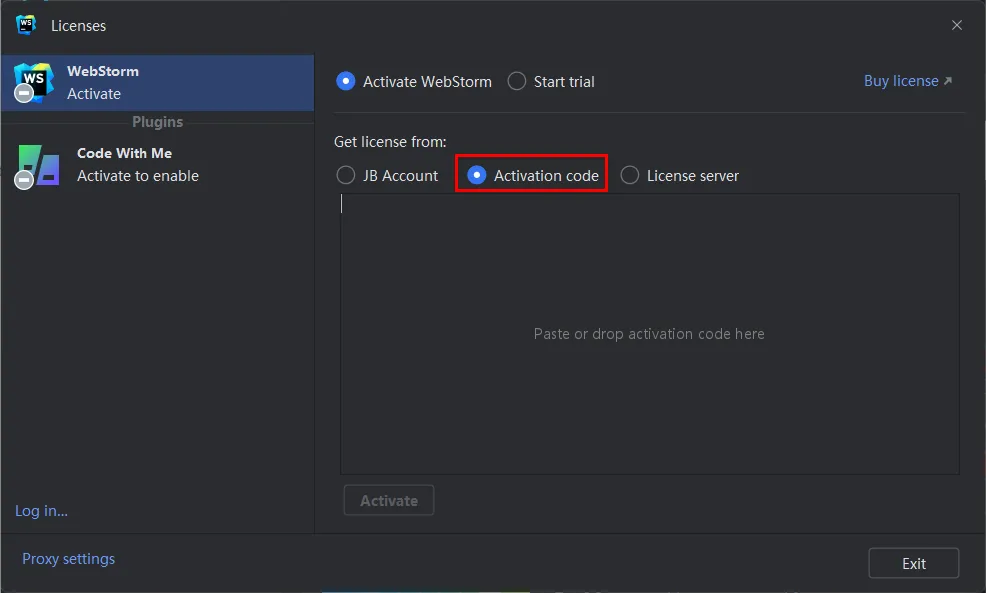Click the Log in... link

coord(42,511)
